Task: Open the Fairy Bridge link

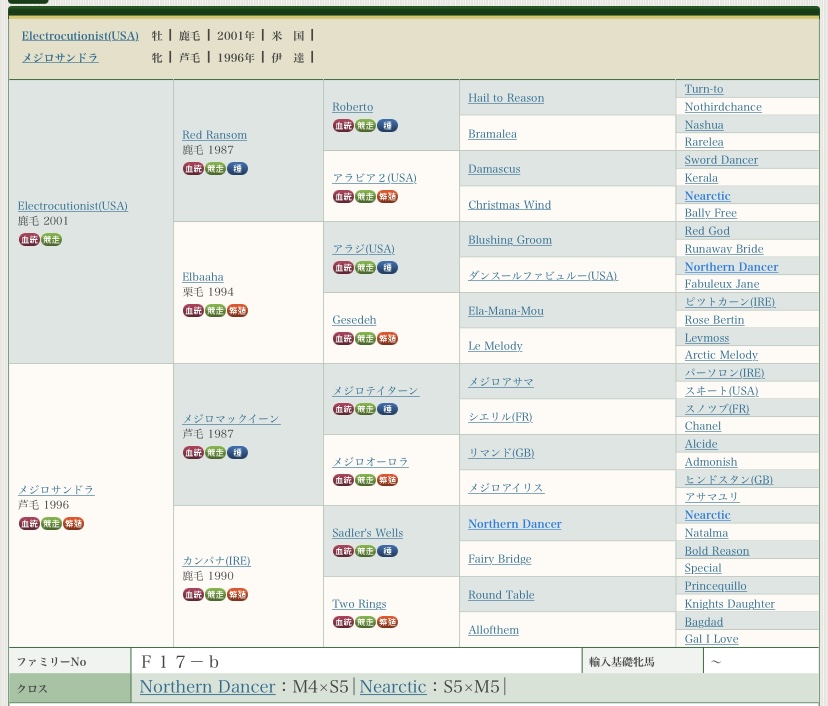Action: coord(499,559)
